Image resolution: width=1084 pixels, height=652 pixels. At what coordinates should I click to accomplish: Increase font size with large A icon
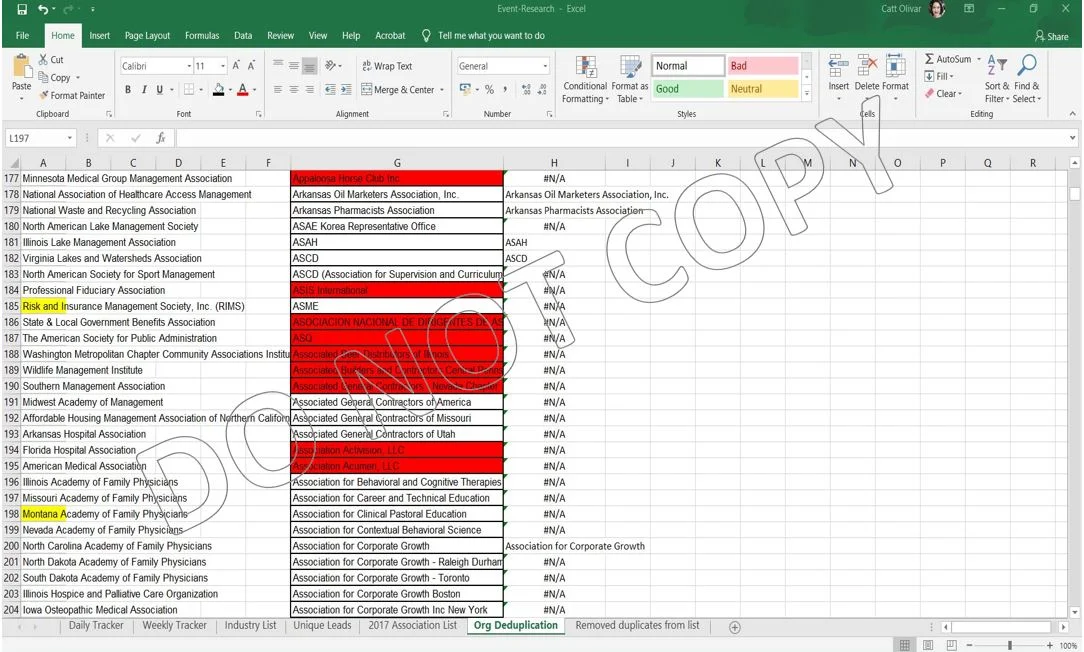pyautogui.click(x=236, y=66)
